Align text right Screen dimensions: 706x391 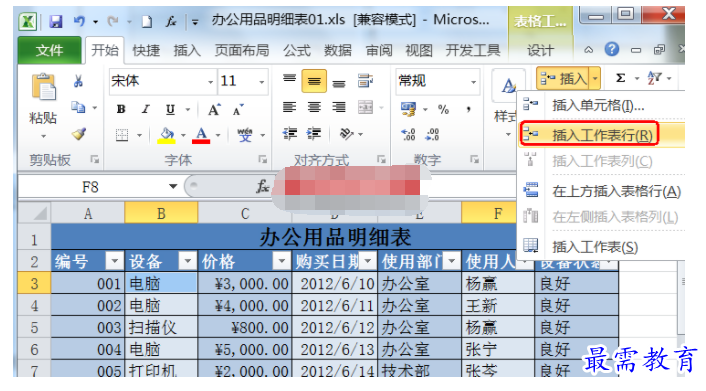[339, 107]
